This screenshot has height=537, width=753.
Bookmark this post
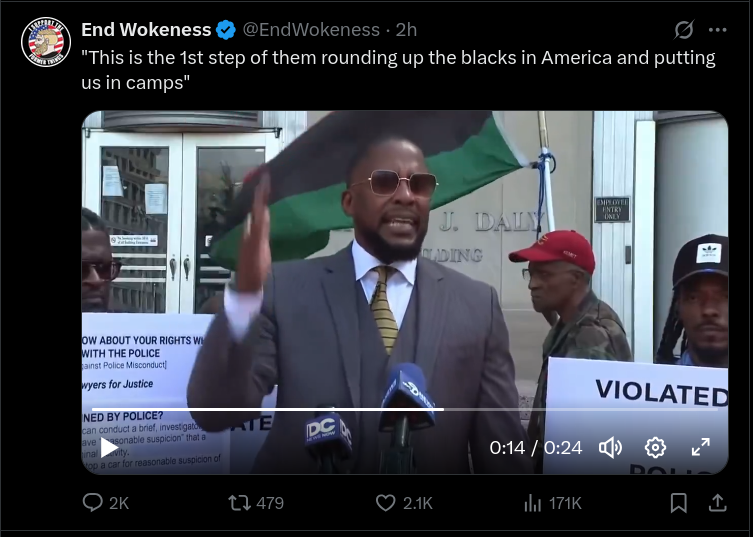click(x=678, y=503)
